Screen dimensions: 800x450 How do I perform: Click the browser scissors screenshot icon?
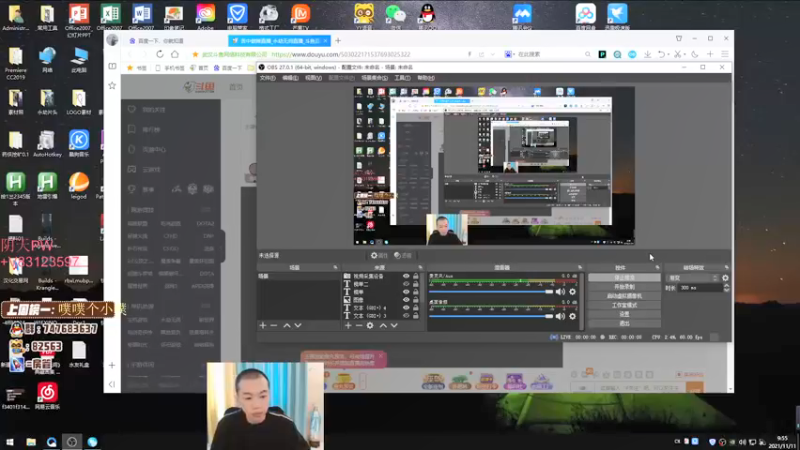678,54
